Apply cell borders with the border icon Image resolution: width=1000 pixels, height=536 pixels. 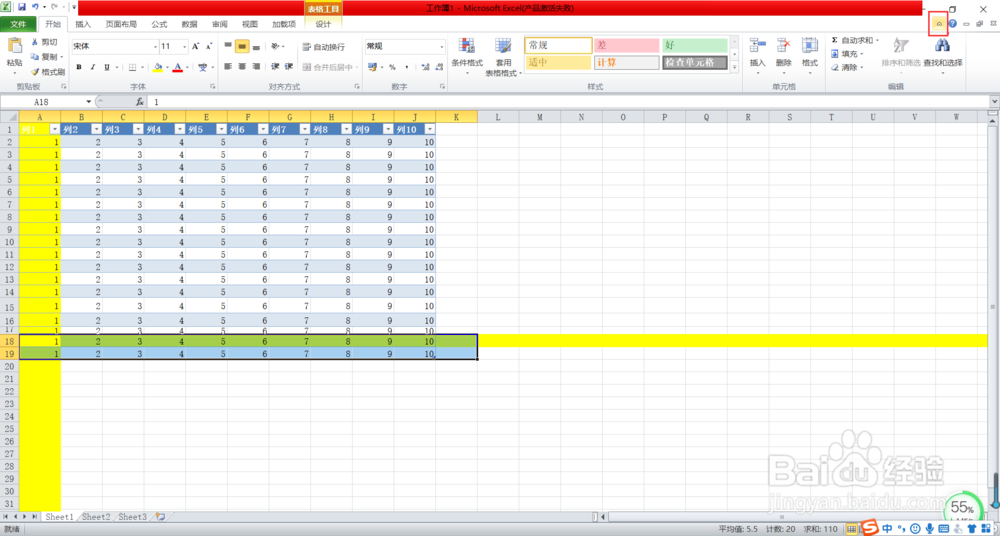[133, 67]
